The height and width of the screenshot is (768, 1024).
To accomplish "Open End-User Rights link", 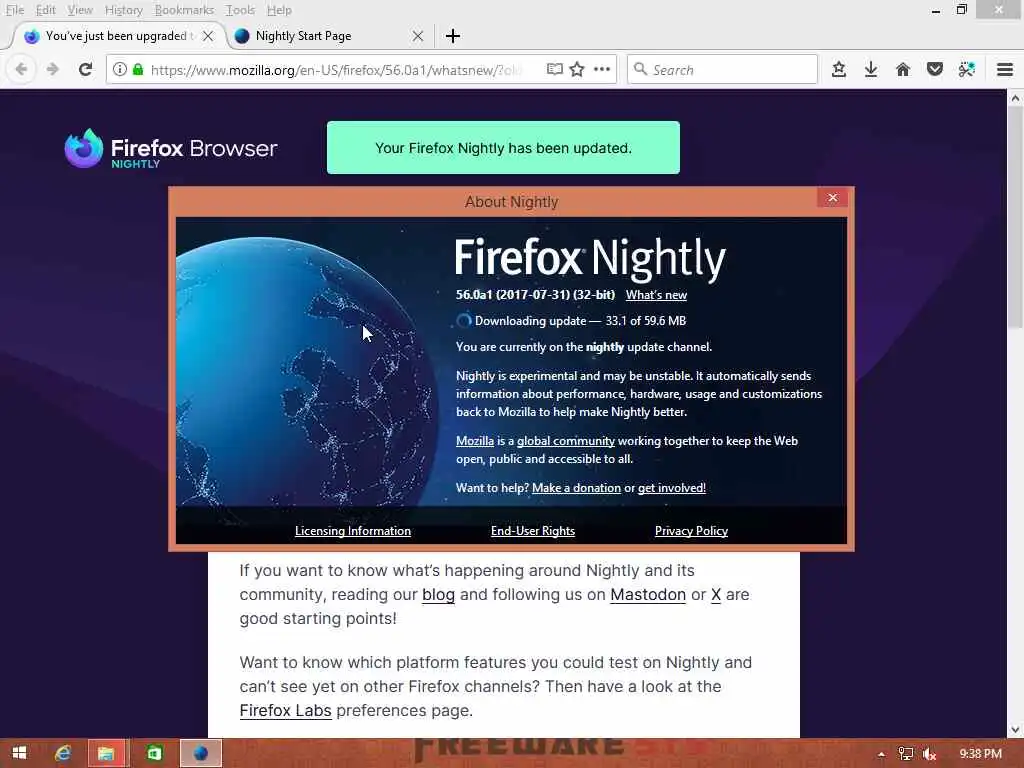I will [x=533, y=531].
